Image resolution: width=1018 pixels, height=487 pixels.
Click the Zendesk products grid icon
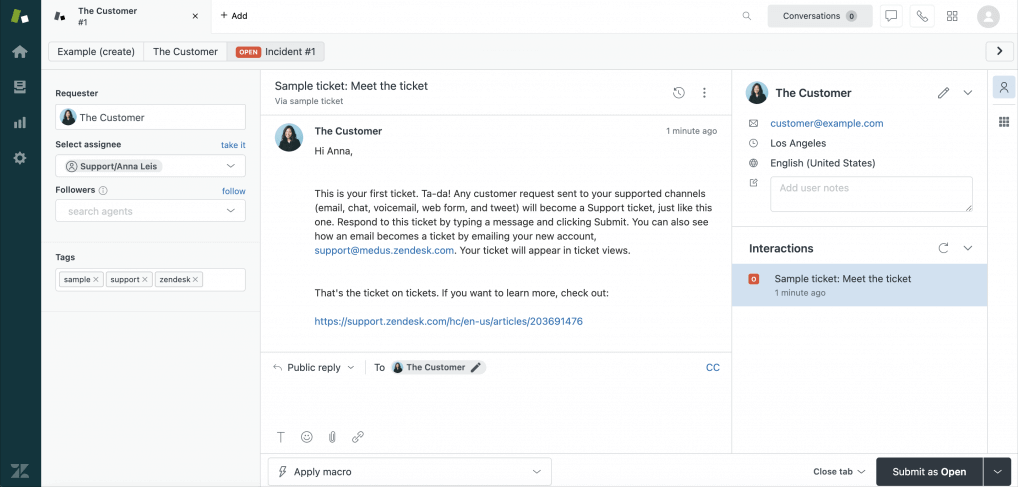pyautogui.click(x=952, y=16)
